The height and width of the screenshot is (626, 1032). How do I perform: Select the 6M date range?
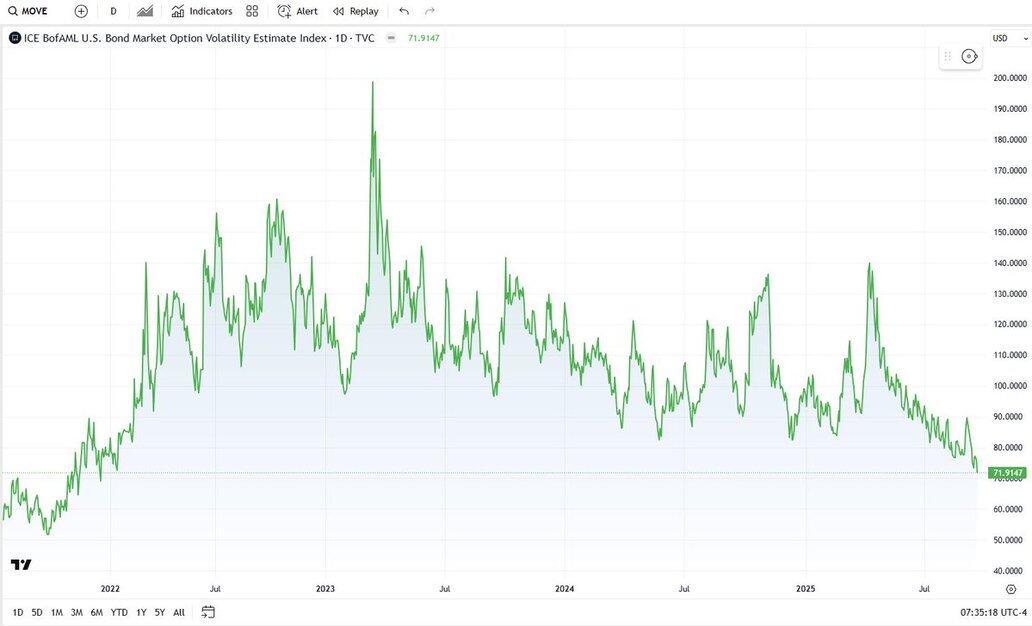coord(97,612)
